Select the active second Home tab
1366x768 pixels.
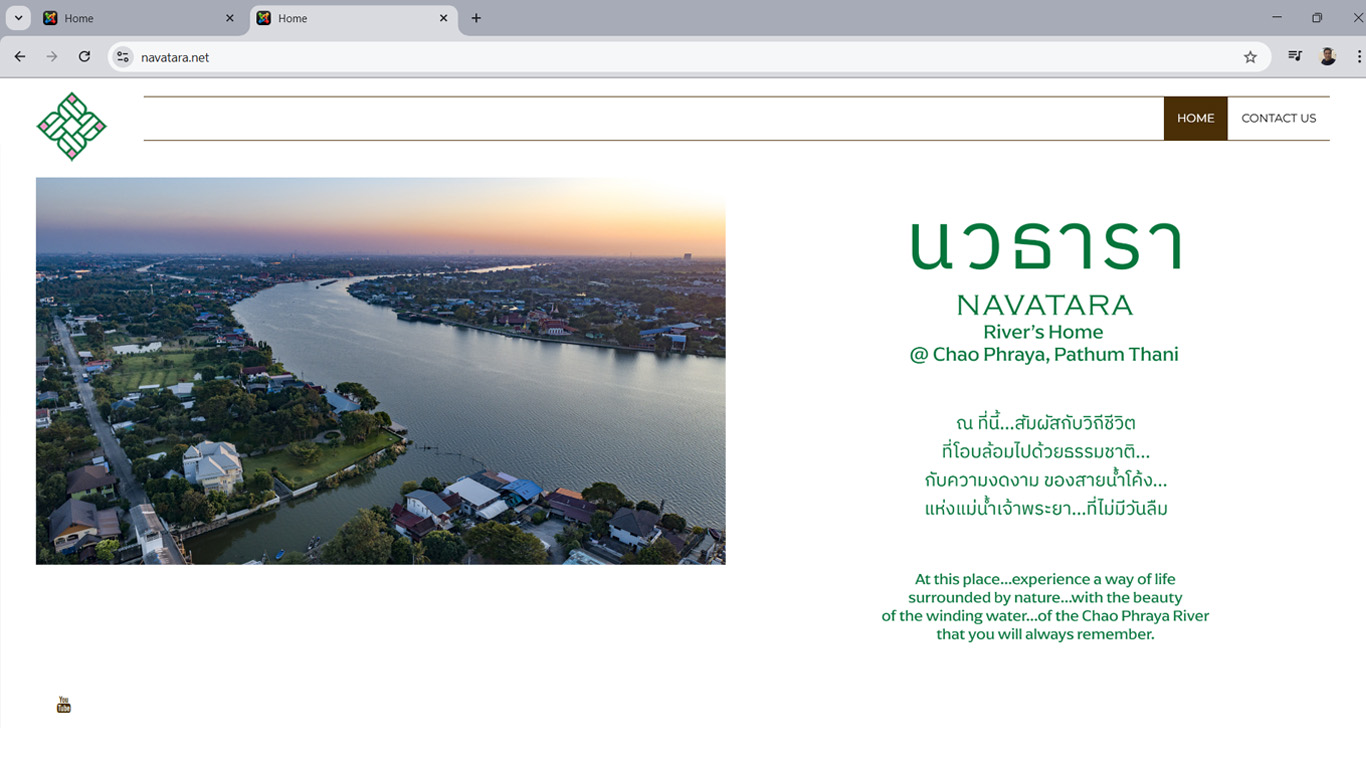pos(345,18)
